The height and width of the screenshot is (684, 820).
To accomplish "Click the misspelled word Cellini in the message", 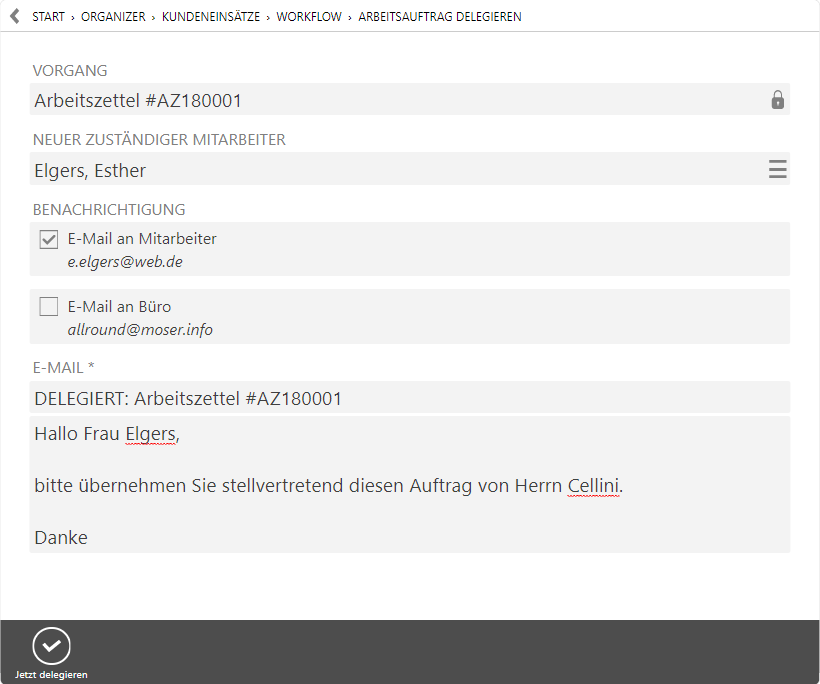I will pyautogui.click(x=593, y=486).
